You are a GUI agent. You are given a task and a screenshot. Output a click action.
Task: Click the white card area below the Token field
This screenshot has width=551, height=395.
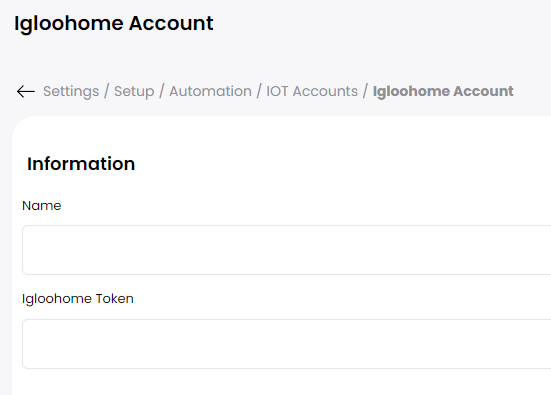[281, 382]
